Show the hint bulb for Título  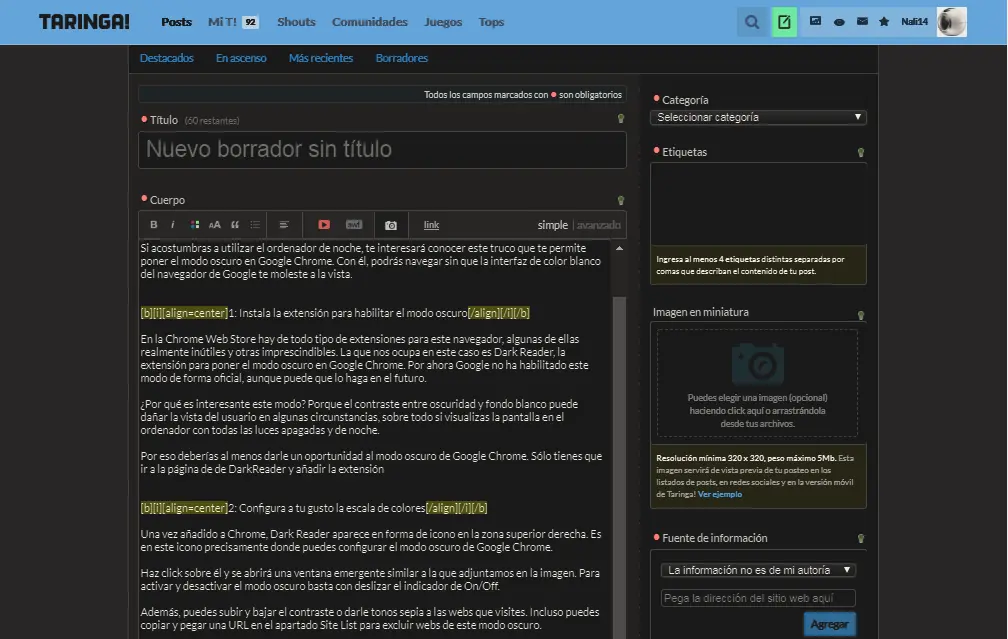pyautogui.click(x=621, y=118)
